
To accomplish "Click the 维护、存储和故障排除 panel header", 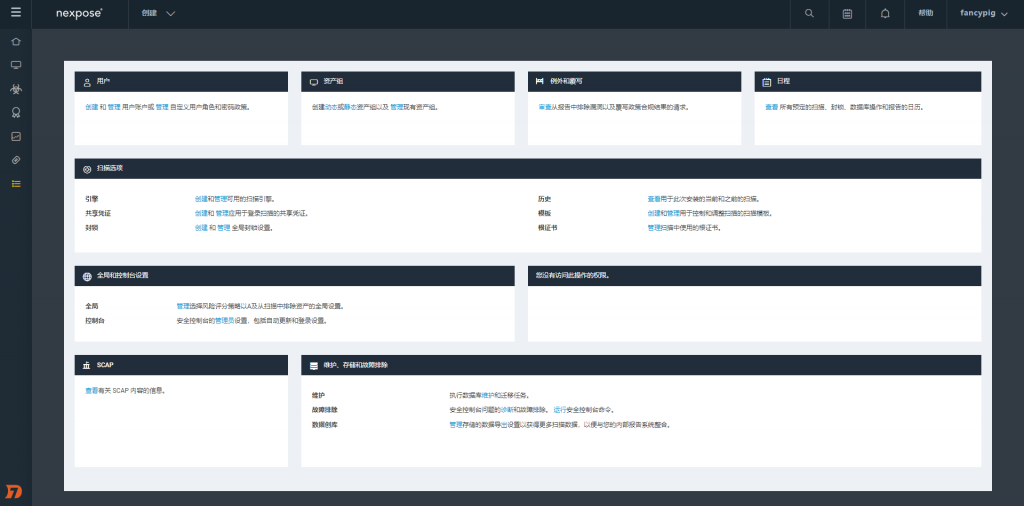I will (641, 366).
